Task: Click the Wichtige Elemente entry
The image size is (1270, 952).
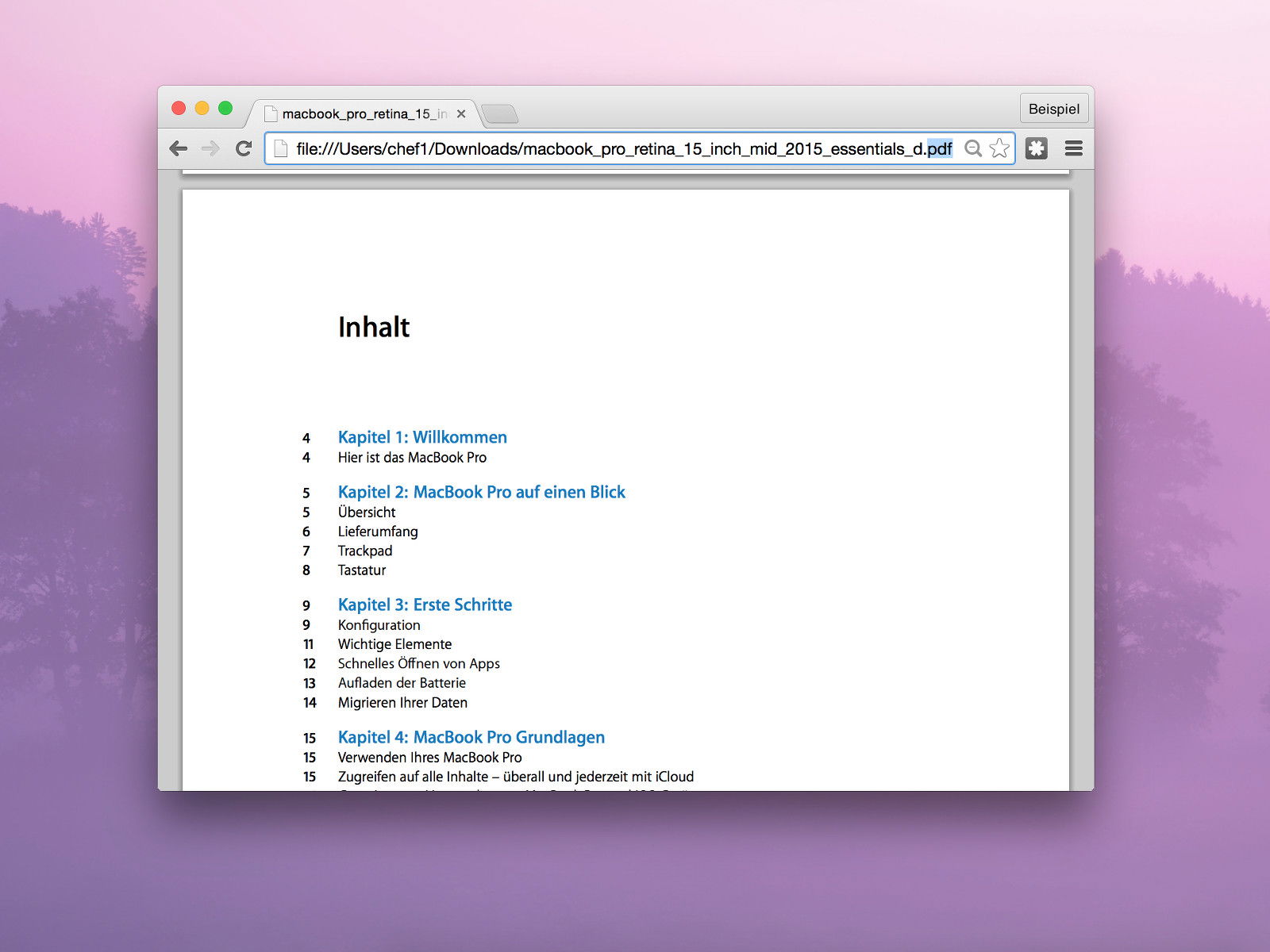Action: coord(394,644)
